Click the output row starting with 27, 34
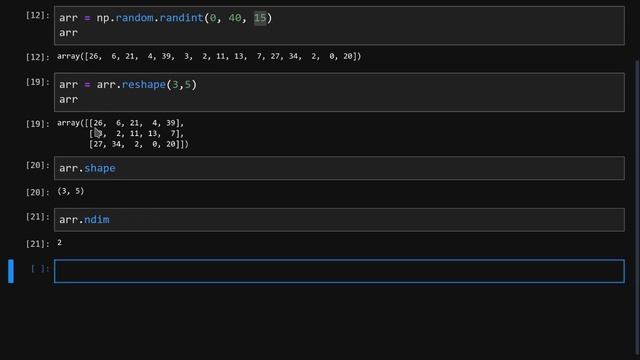 [139, 144]
